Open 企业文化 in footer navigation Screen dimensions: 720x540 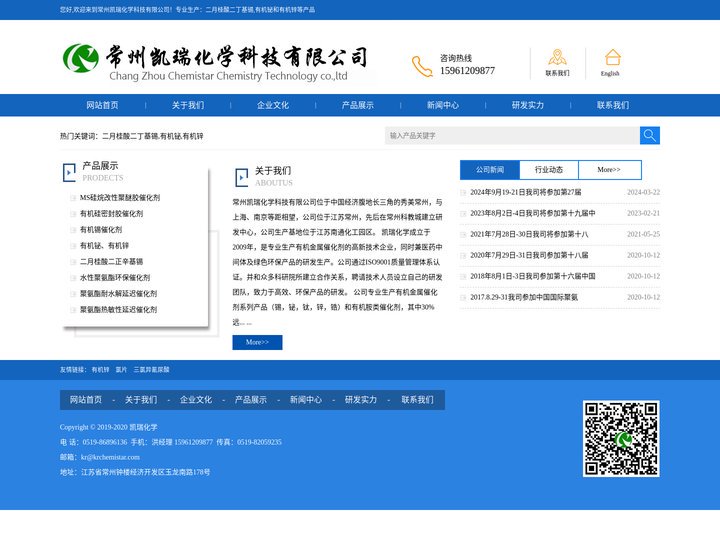click(196, 400)
